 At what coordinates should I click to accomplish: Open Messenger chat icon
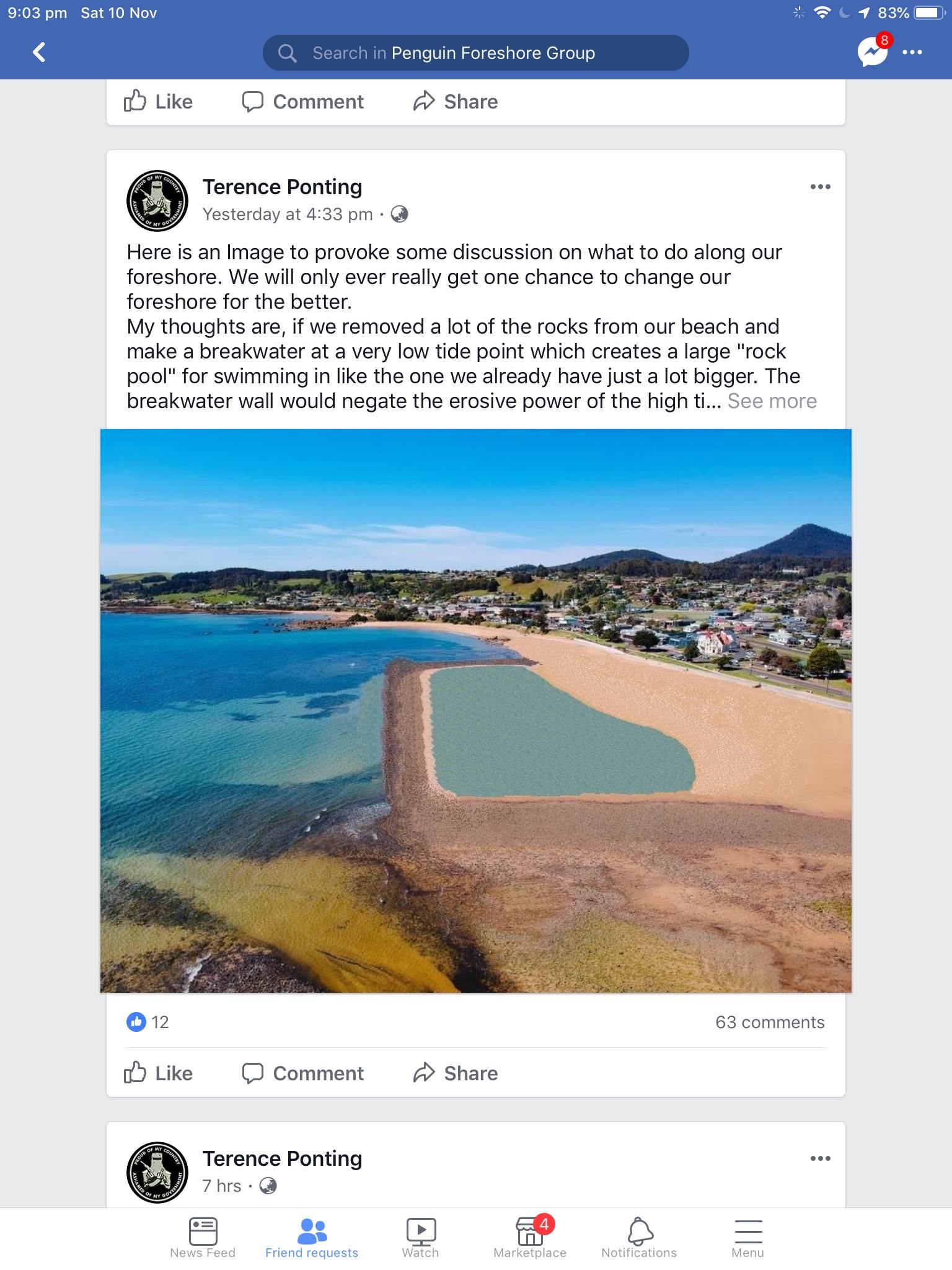pyautogui.click(x=872, y=53)
